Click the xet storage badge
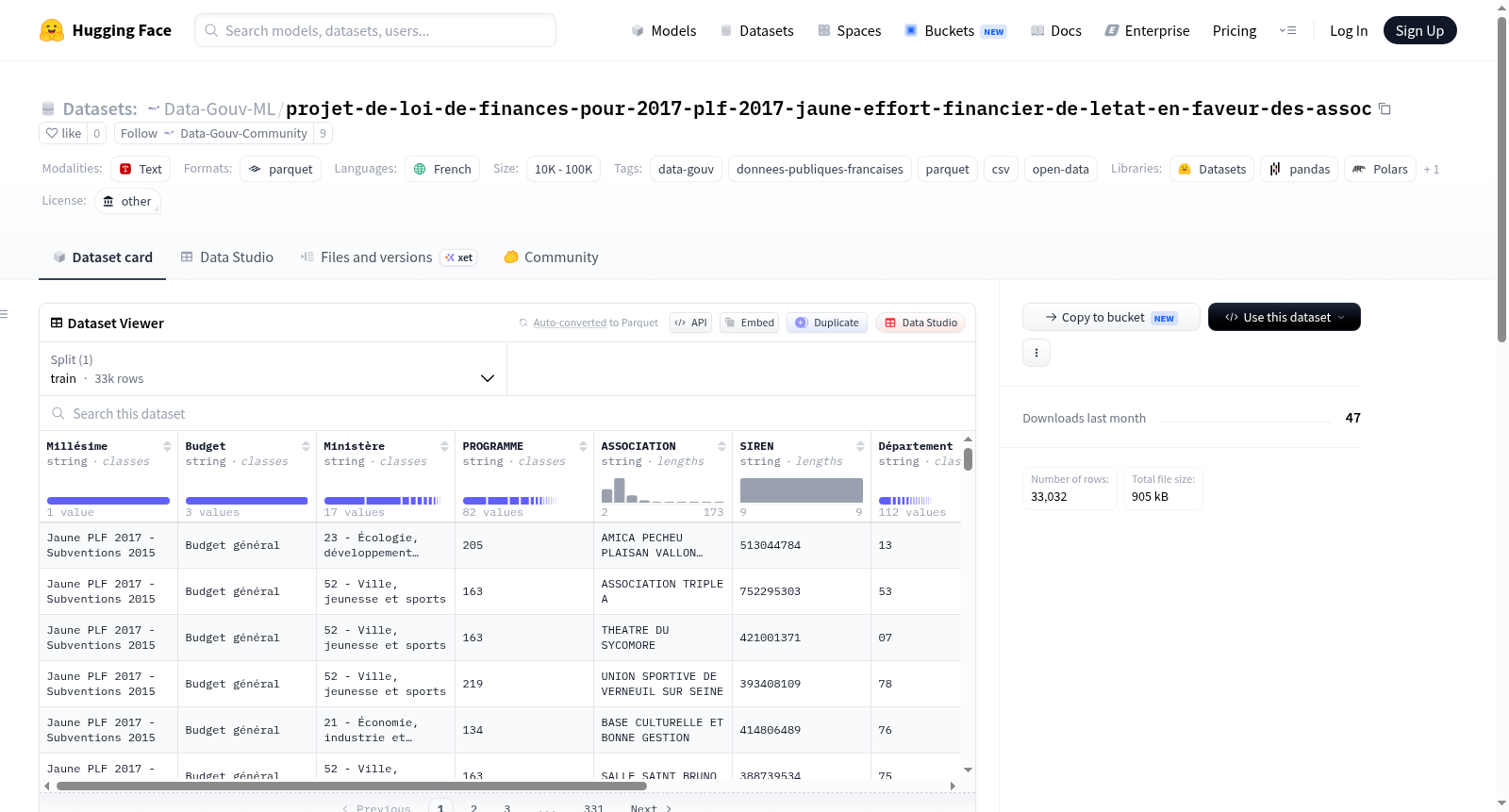Image resolution: width=1509 pixels, height=812 pixels. click(458, 257)
